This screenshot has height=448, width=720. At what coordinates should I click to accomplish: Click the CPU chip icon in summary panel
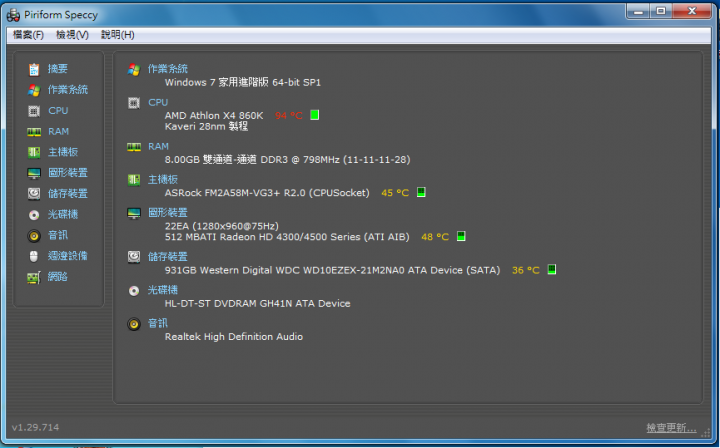pyautogui.click(x=134, y=103)
